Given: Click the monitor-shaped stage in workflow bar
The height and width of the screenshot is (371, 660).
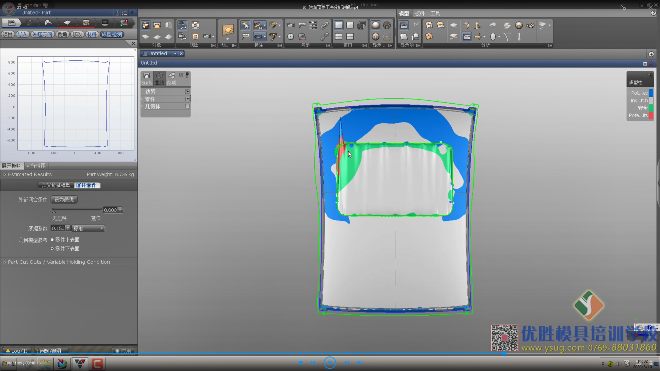Looking at the screenshot, I should pyautogui.click(x=104, y=23).
